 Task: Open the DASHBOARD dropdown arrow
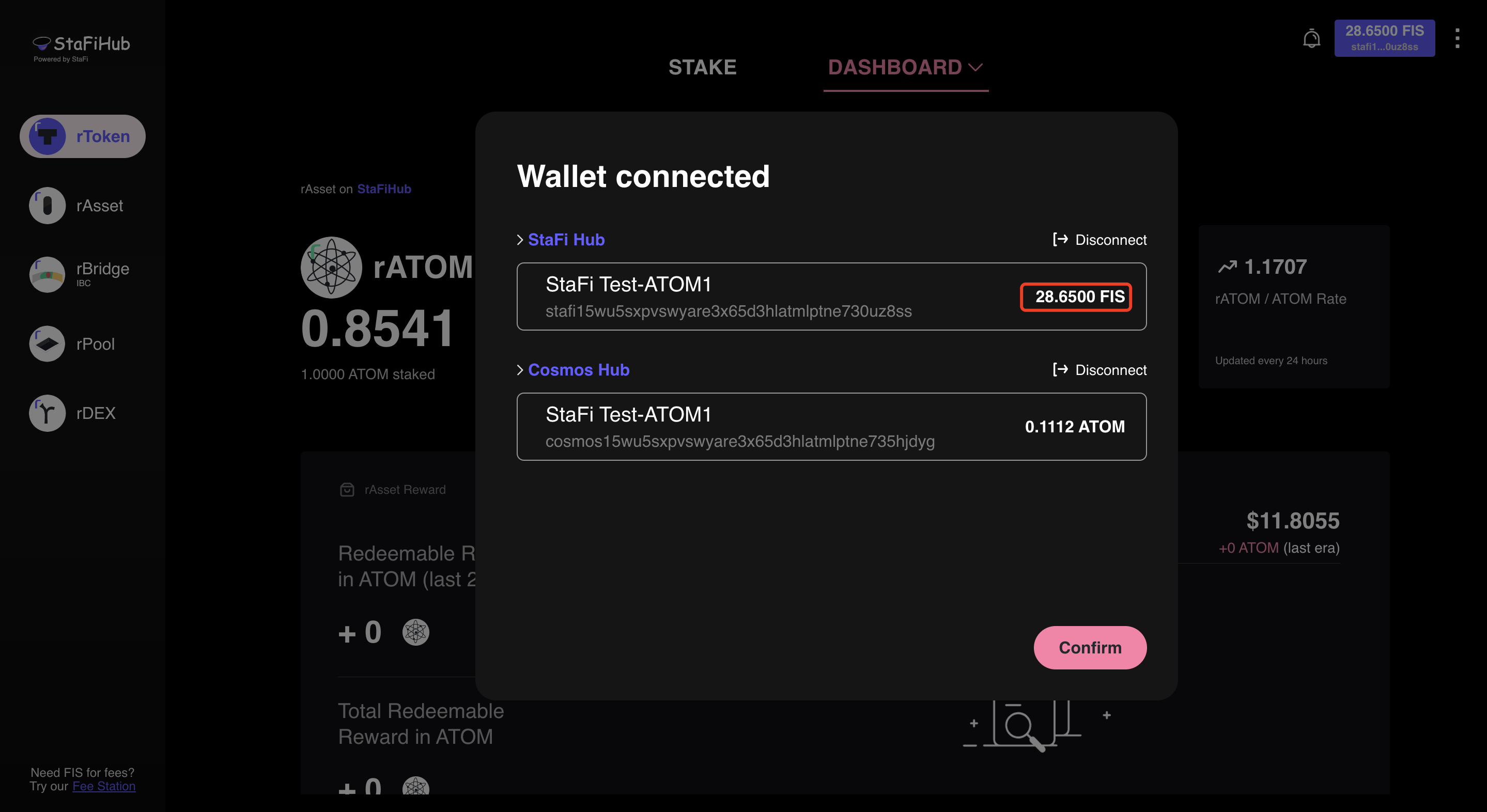click(975, 68)
